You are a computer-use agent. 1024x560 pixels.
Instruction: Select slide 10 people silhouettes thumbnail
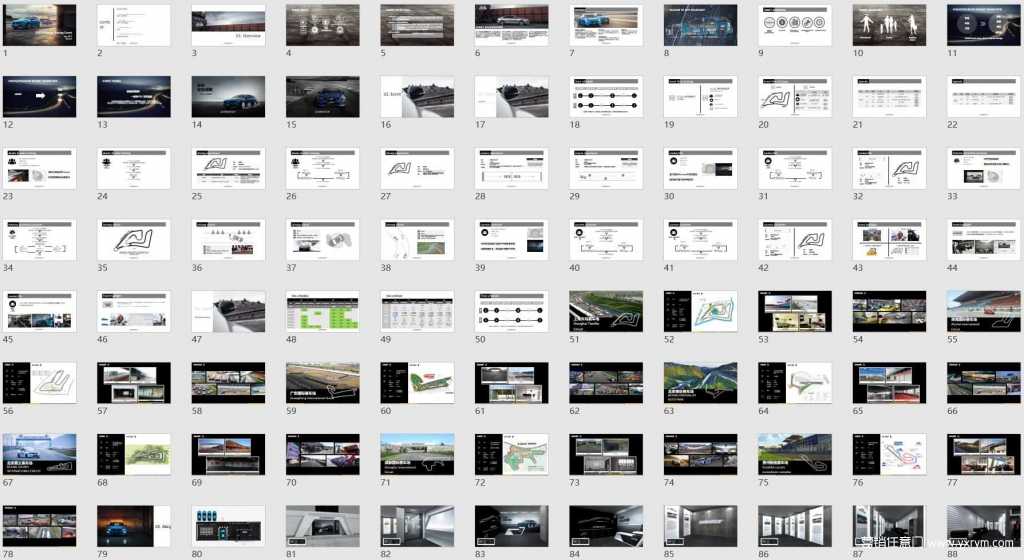pyautogui.click(x=889, y=25)
